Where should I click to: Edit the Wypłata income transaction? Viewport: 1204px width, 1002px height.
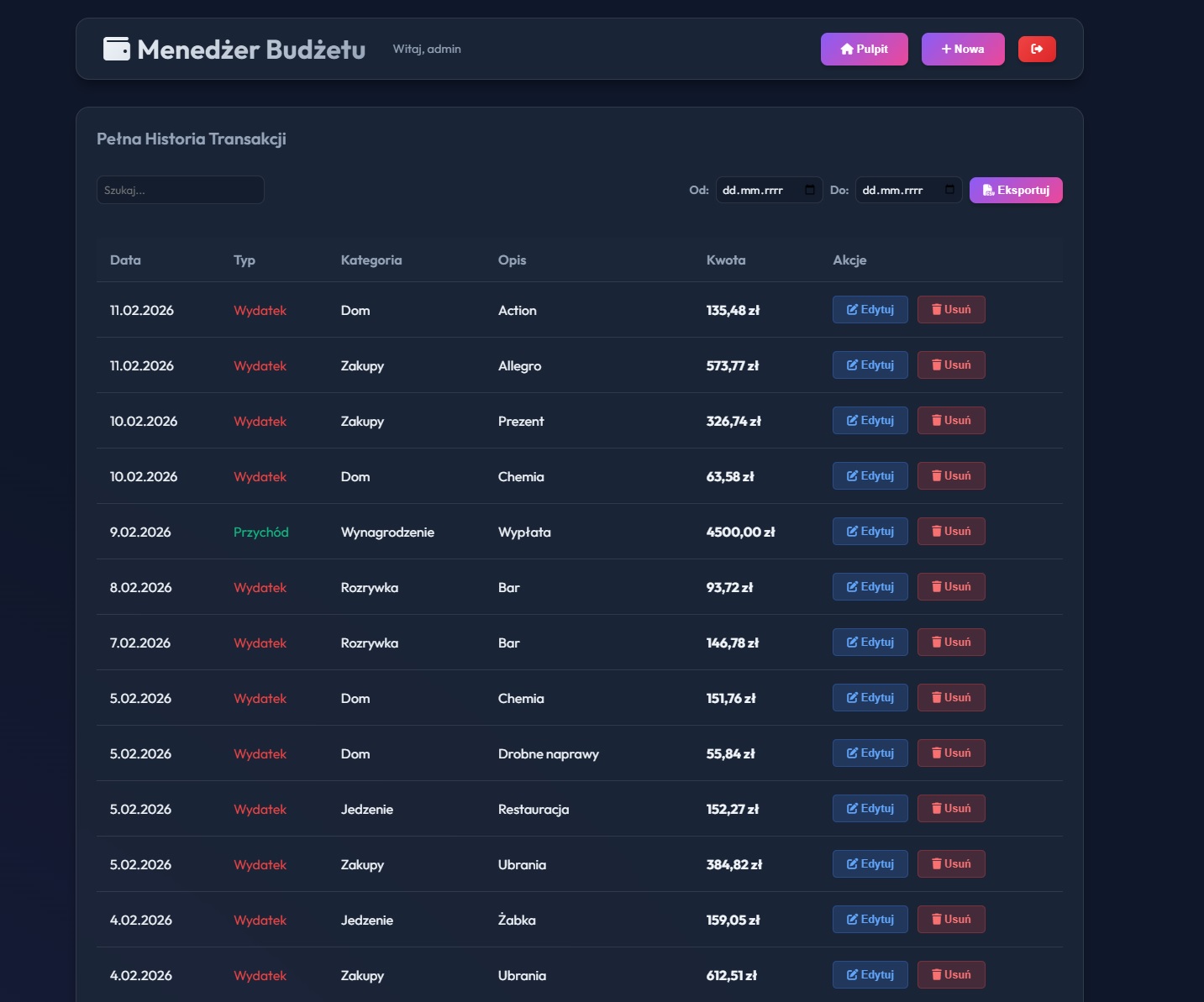(x=870, y=531)
